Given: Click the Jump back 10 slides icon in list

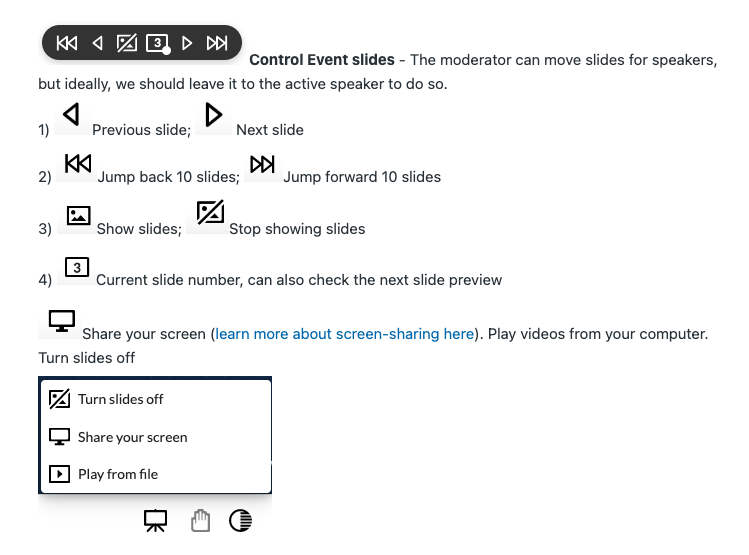Looking at the screenshot, I should click(78, 164).
